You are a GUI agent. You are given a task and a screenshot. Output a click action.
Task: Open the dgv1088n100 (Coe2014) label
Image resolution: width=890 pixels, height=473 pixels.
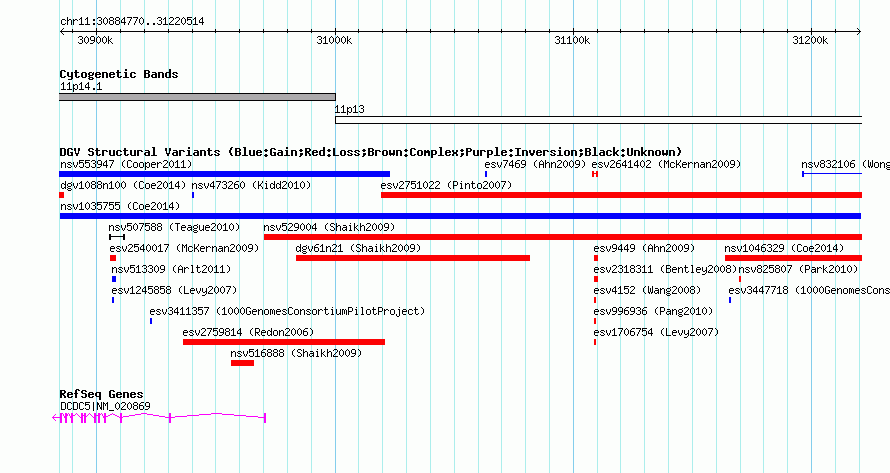[x=123, y=185]
